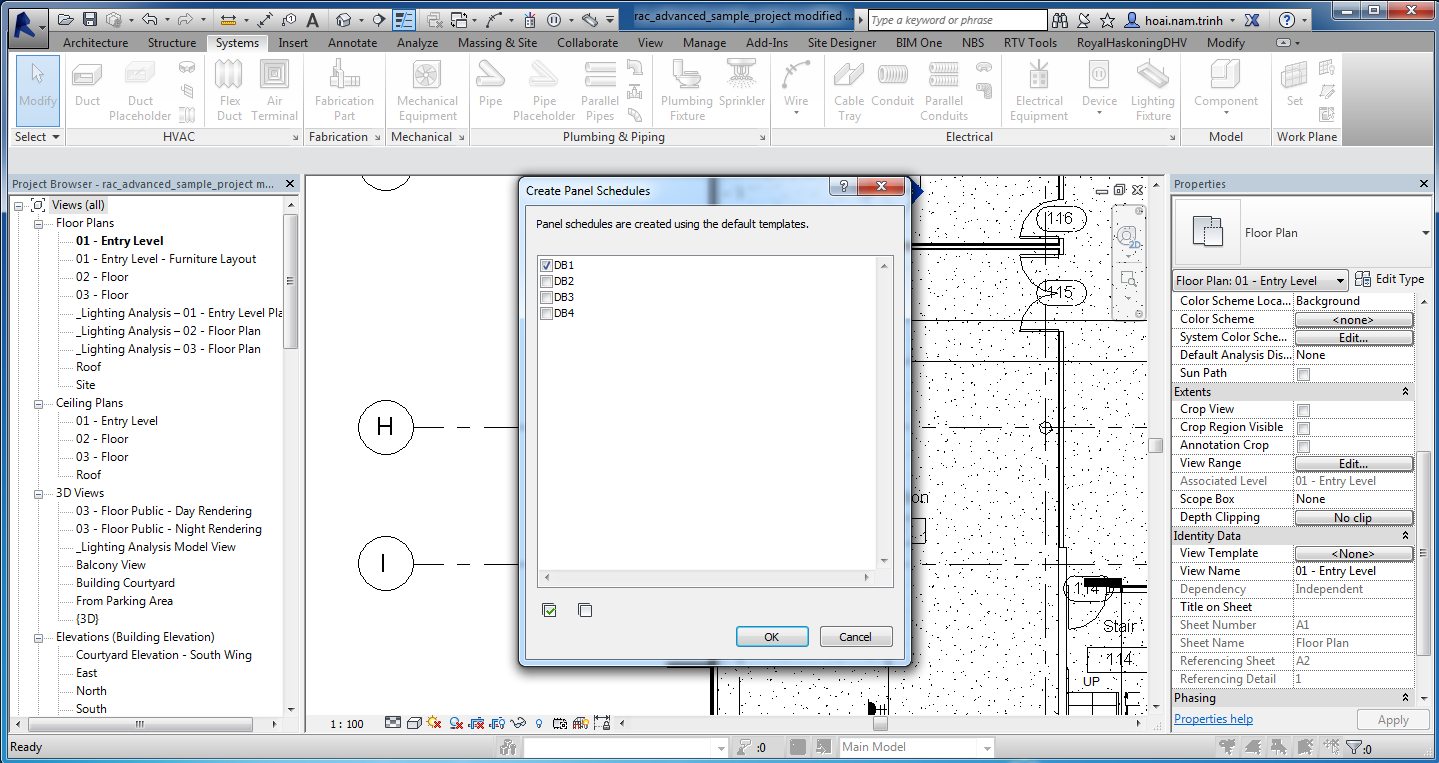The width and height of the screenshot is (1439, 763).
Task: Select the Flex Duct tool
Action: click(x=229, y=90)
